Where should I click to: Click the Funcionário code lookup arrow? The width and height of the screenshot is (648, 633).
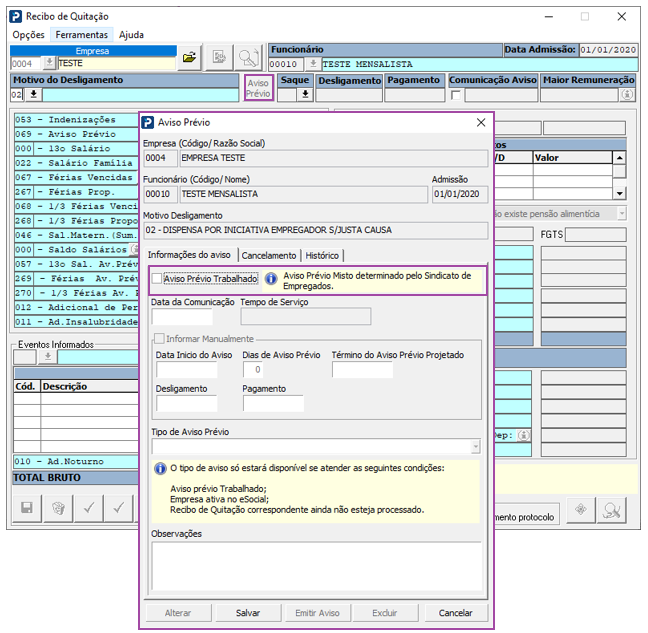[x=313, y=64]
